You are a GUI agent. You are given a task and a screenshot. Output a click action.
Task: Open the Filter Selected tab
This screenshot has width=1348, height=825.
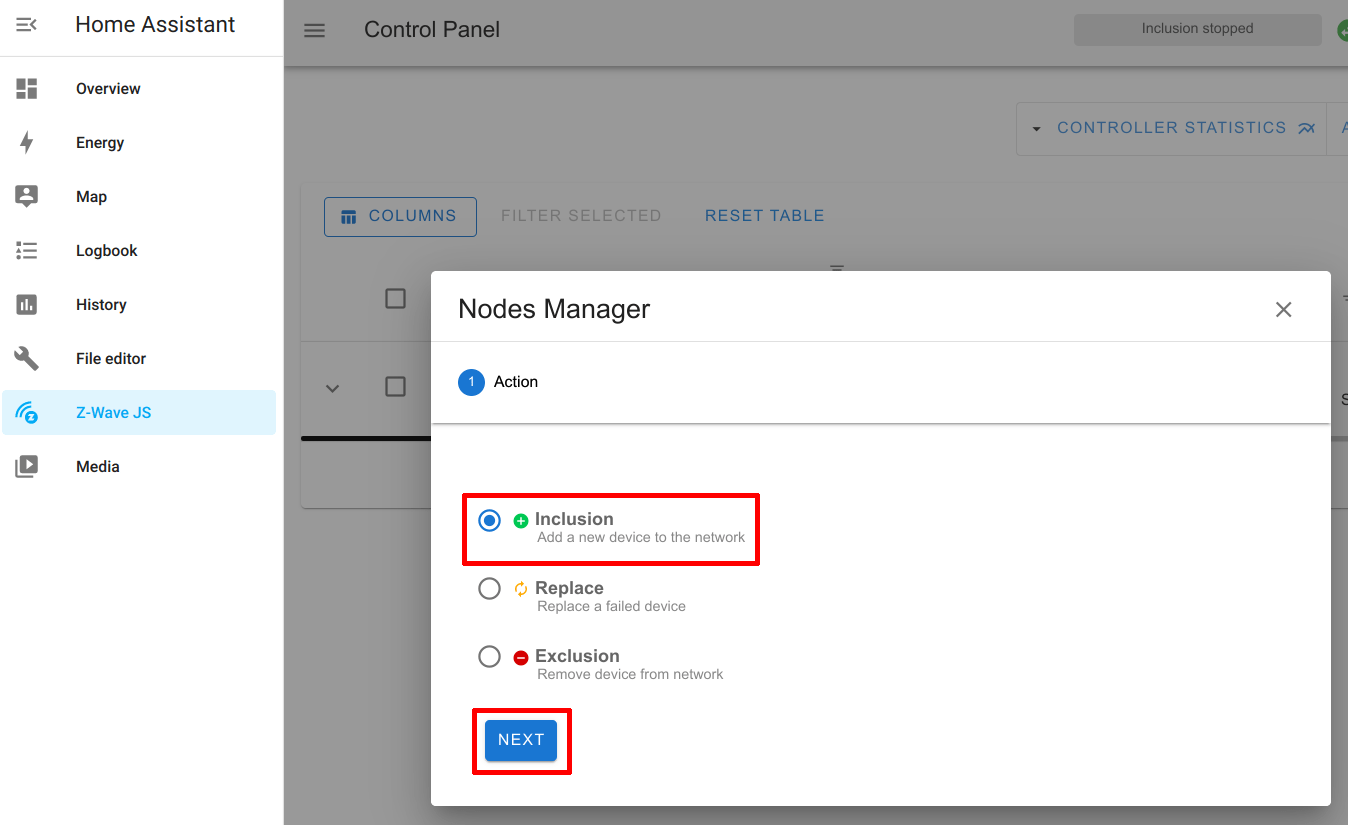(581, 215)
